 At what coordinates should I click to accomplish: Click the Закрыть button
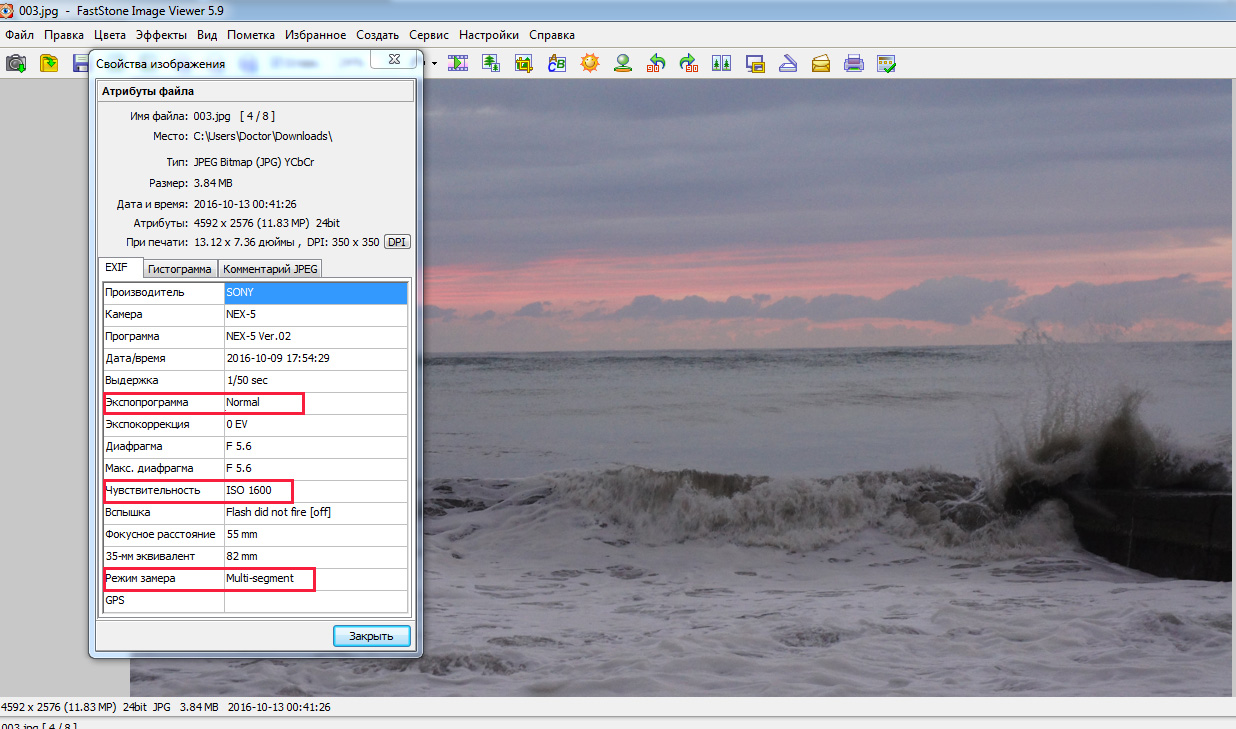[371, 636]
